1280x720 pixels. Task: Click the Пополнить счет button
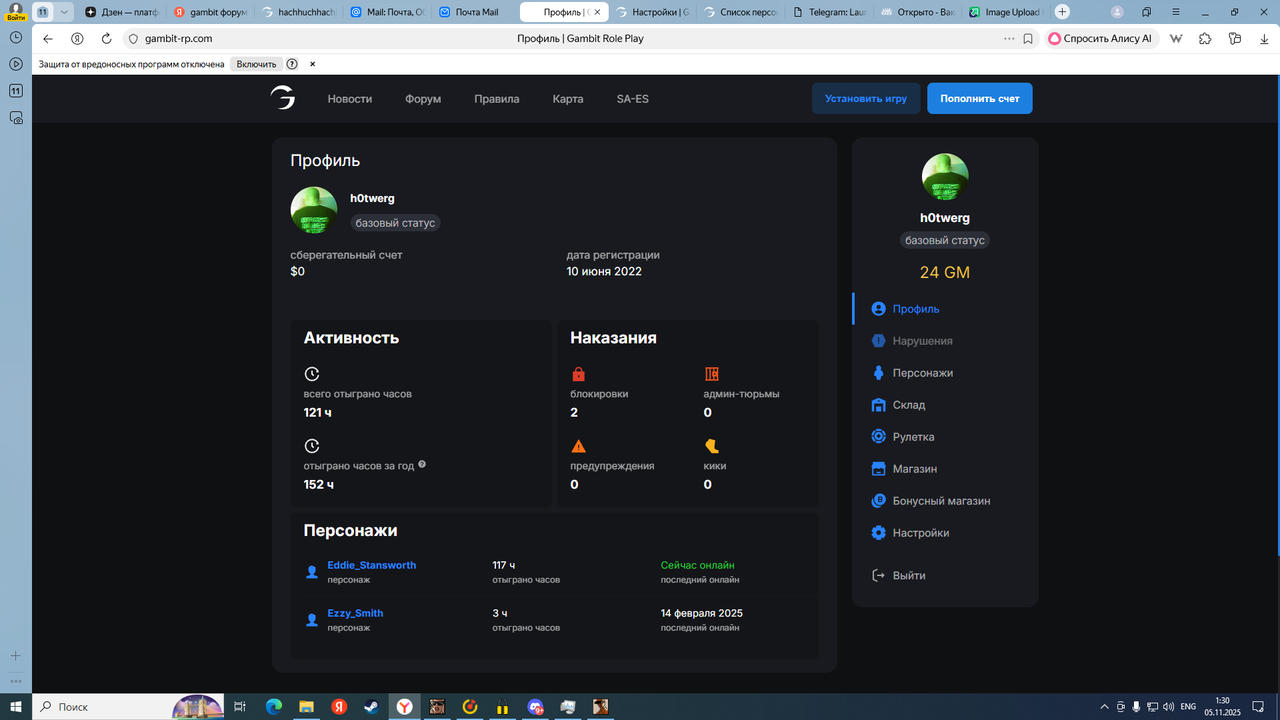(x=980, y=99)
